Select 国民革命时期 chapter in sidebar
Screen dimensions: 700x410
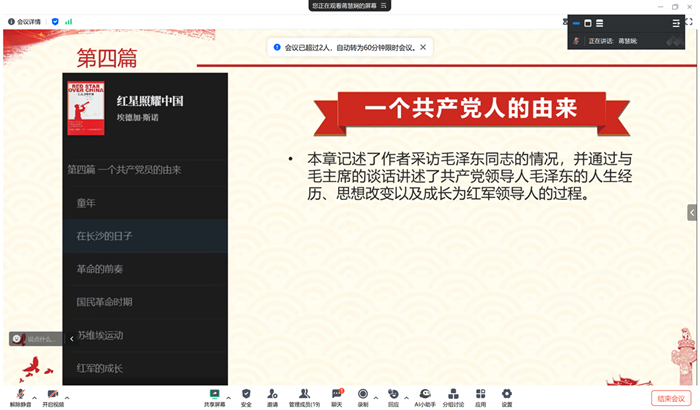(105, 301)
